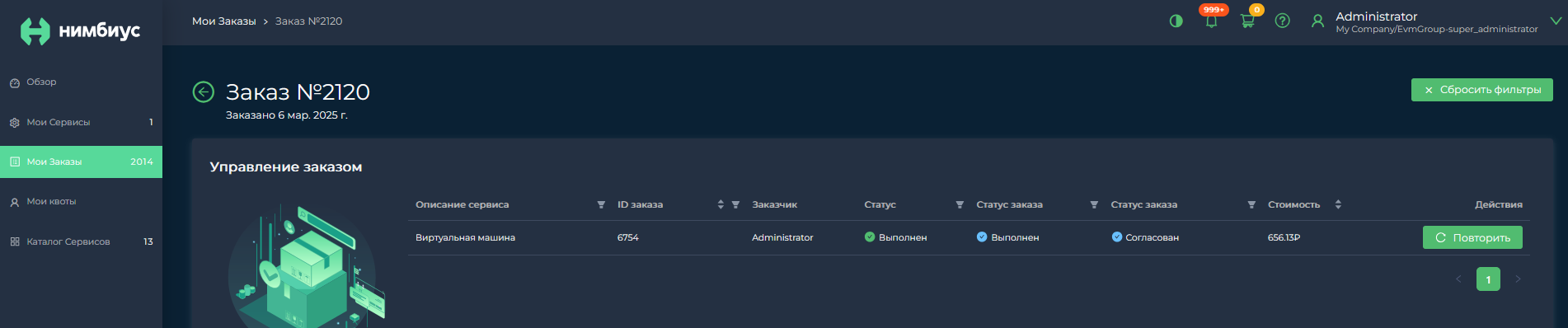This screenshot has height=328, width=1568.
Task: Click the user profile avatar icon
Action: pyautogui.click(x=1317, y=21)
